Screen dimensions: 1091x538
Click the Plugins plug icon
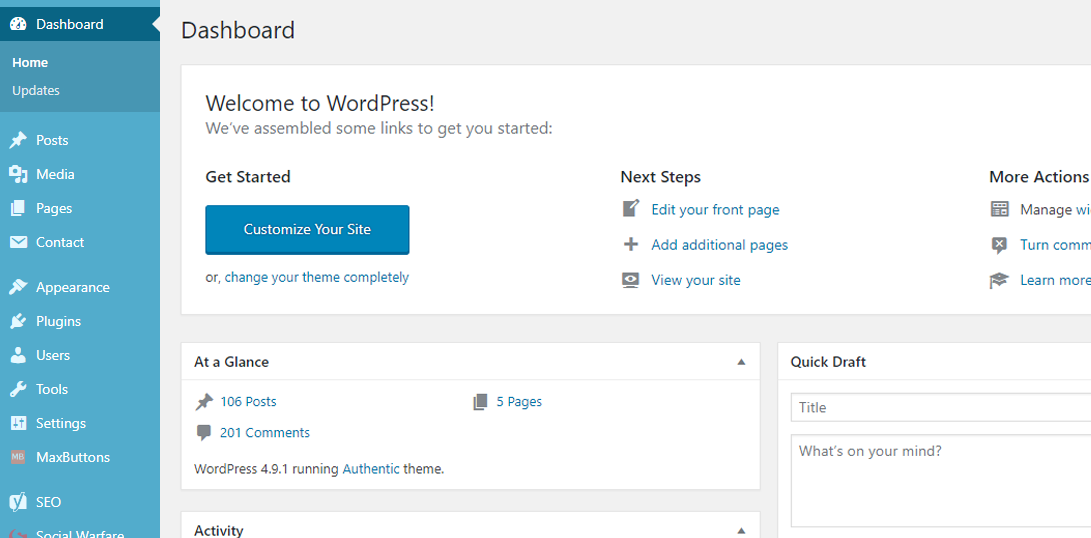pos(18,322)
